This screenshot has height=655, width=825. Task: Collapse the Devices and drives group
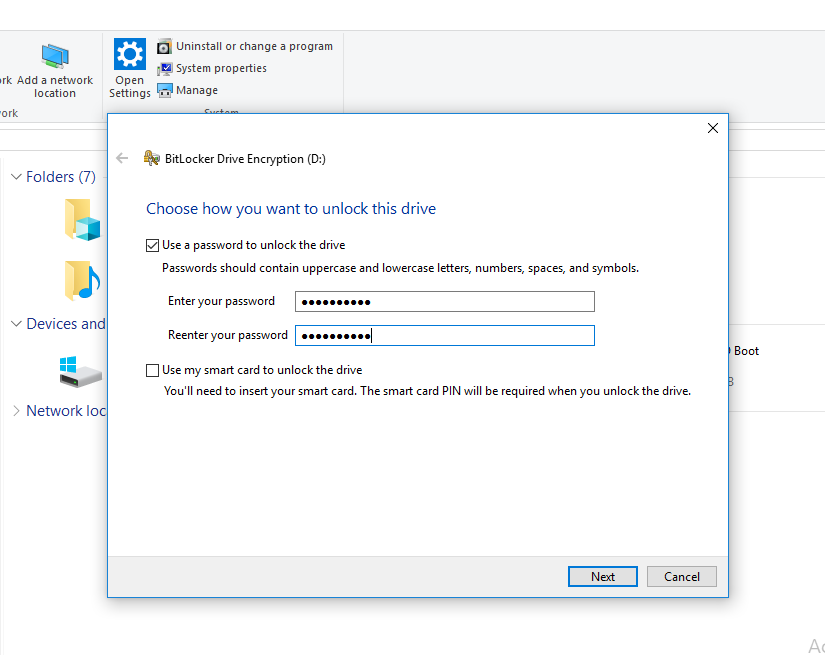(x=16, y=324)
